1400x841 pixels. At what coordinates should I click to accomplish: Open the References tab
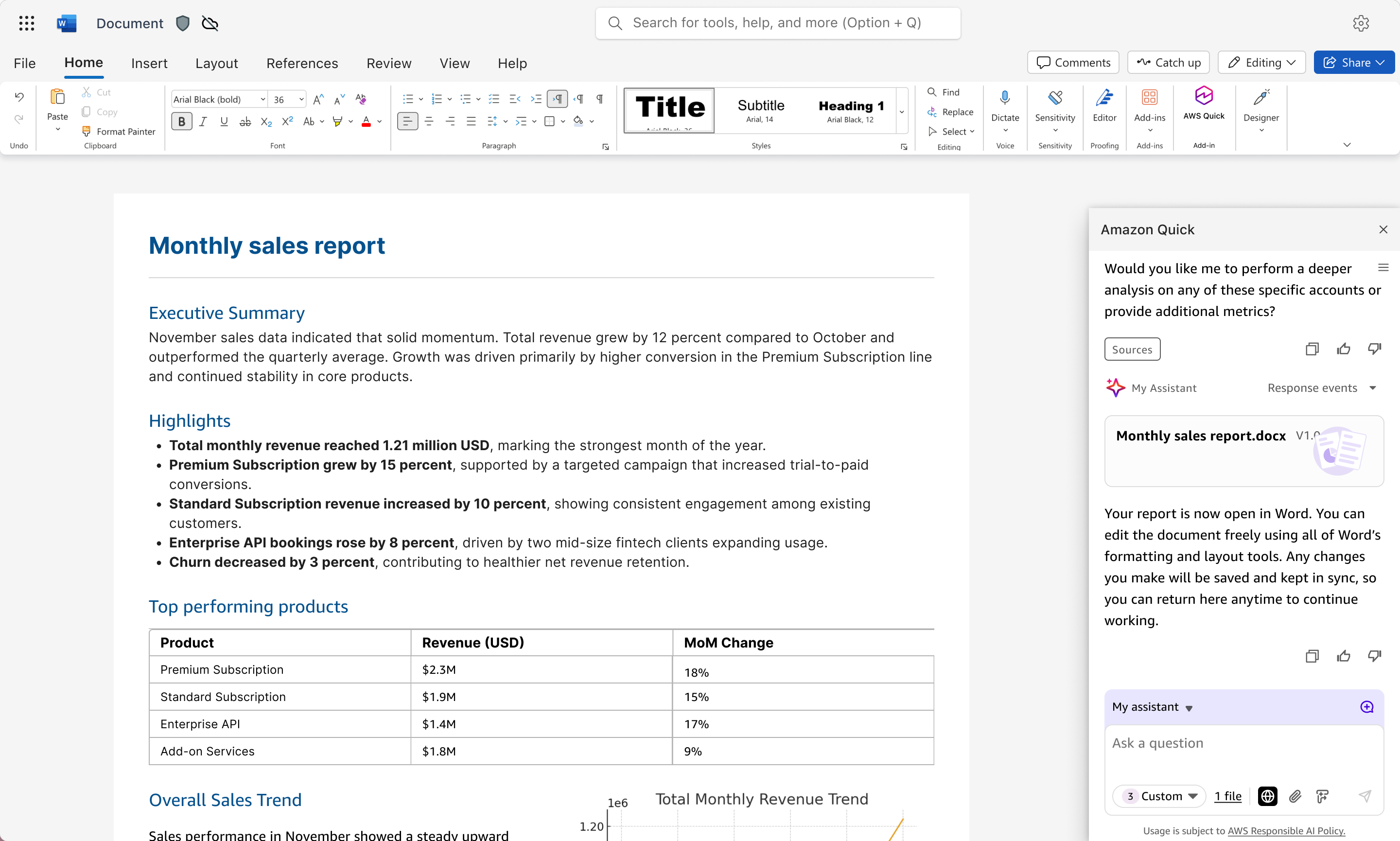pyautogui.click(x=302, y=63)
